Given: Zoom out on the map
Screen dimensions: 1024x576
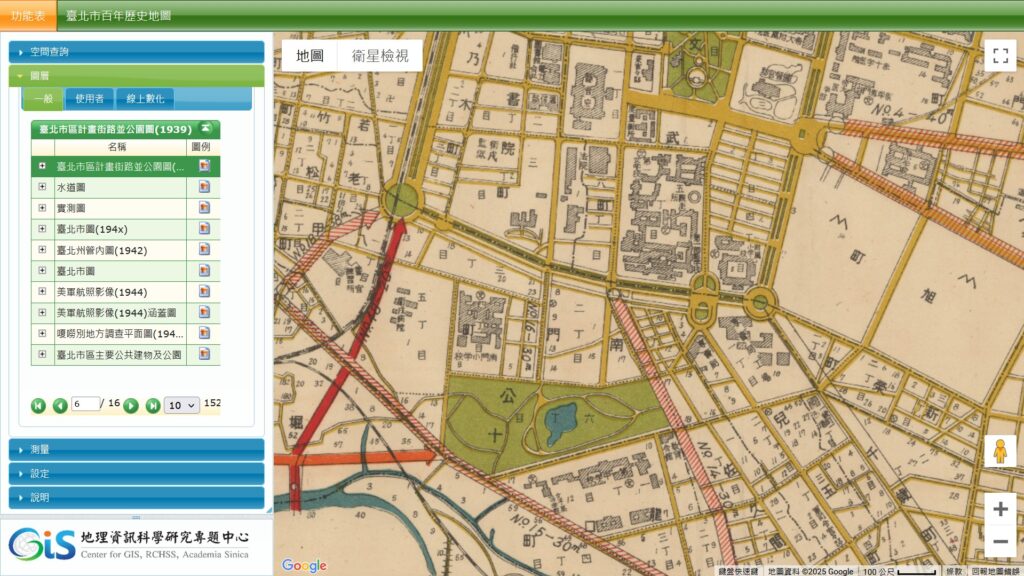Looking at the screenshot, I should point(1000,541).
